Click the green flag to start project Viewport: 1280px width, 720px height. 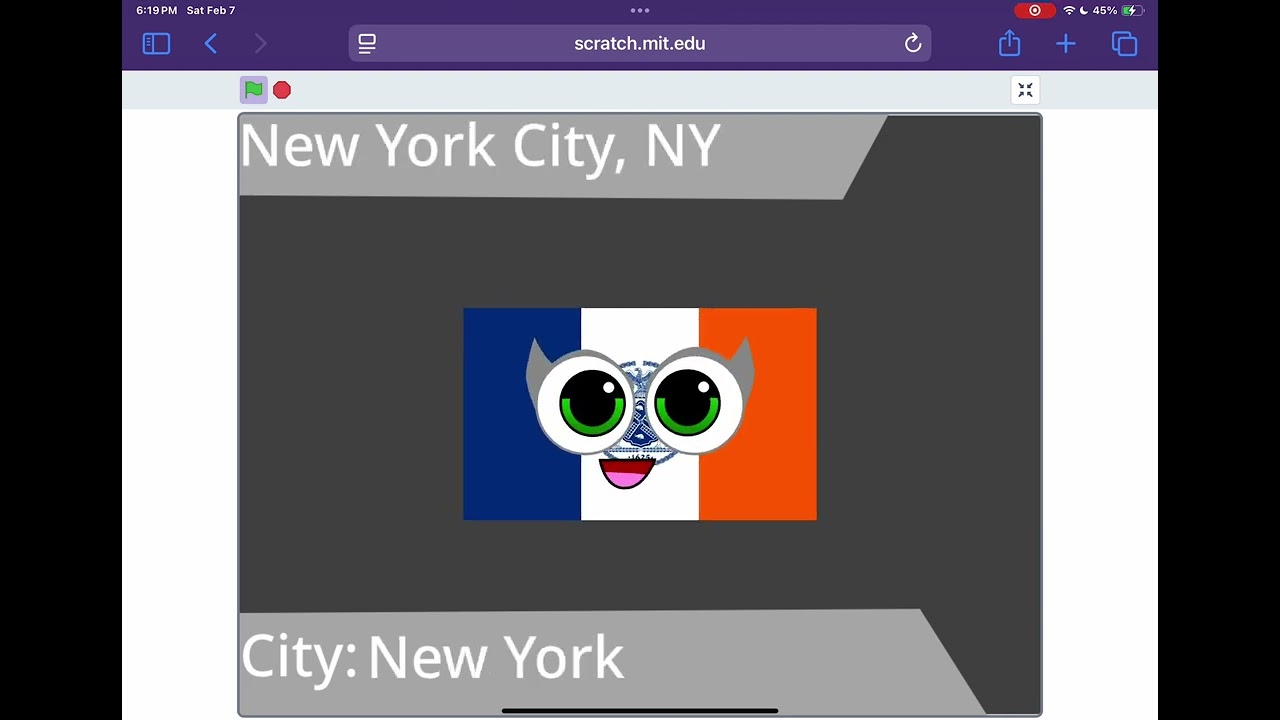pos(254,90)
